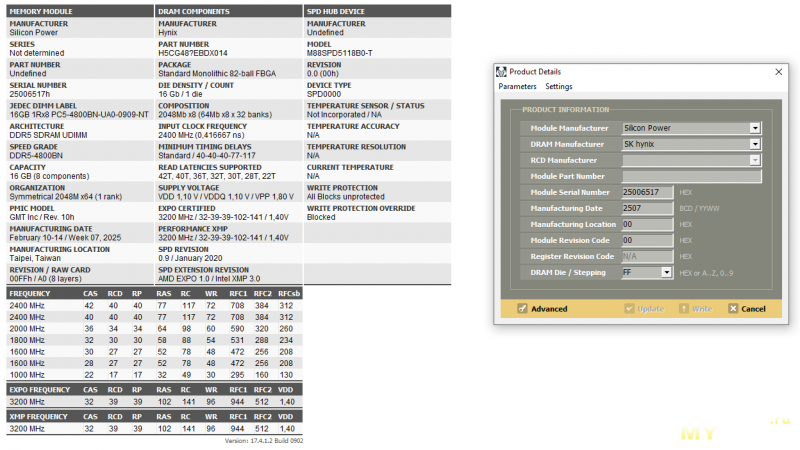Toggle the Advanced mode option
This screenshot has height=450, width=800.
[x=523, y=309]
